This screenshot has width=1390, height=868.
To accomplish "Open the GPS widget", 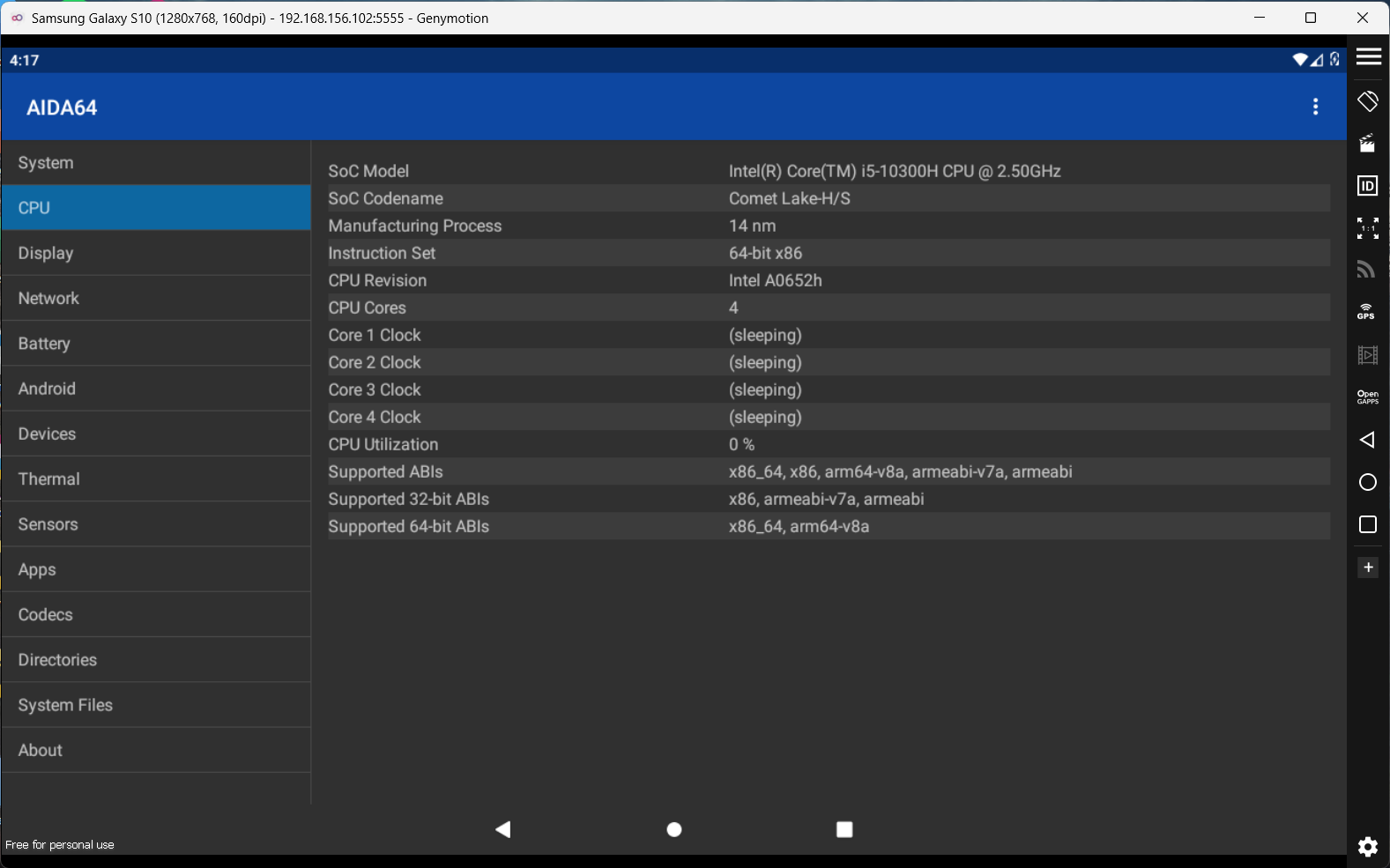I will coord(1367,311).
